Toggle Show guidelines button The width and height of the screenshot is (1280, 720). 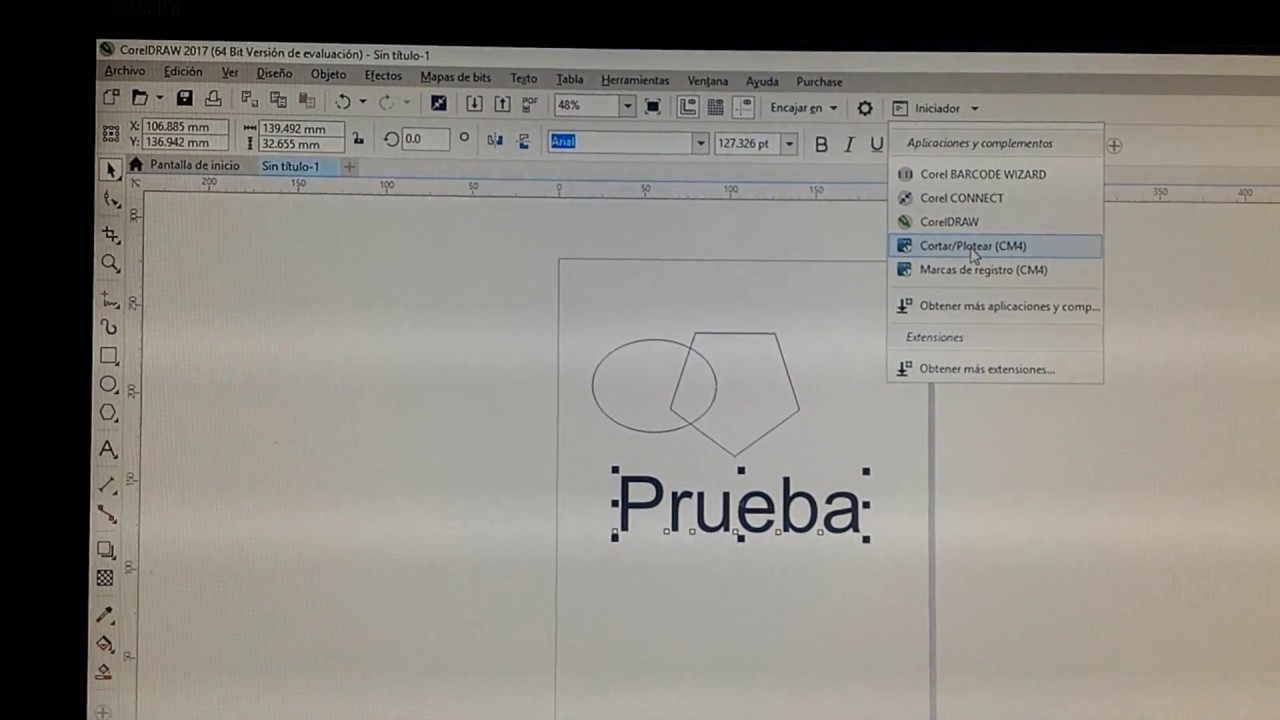tap(743, 107)
